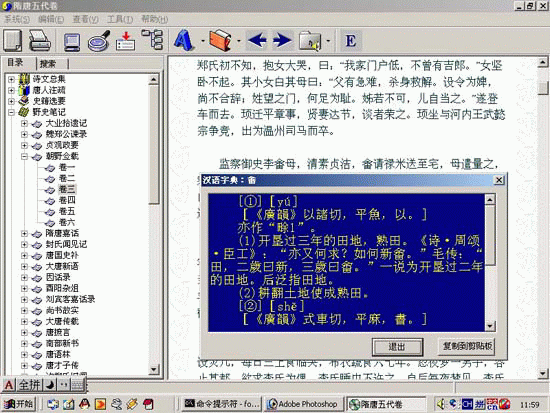Viewport: 550px width, 413px height.
Task: Click the printer icon in the toolbar
Action: pos(40,41)
